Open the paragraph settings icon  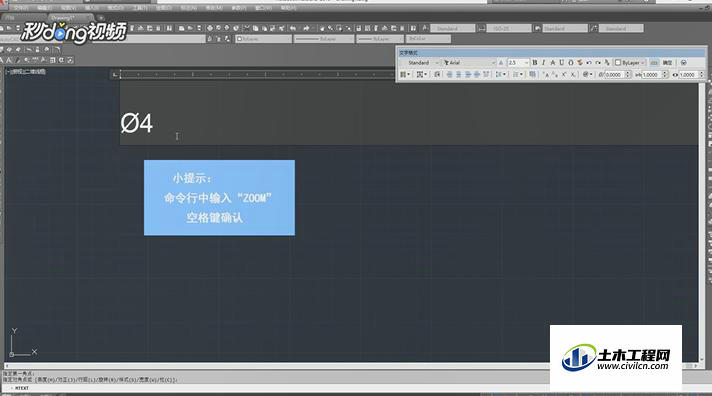[437, 74]
